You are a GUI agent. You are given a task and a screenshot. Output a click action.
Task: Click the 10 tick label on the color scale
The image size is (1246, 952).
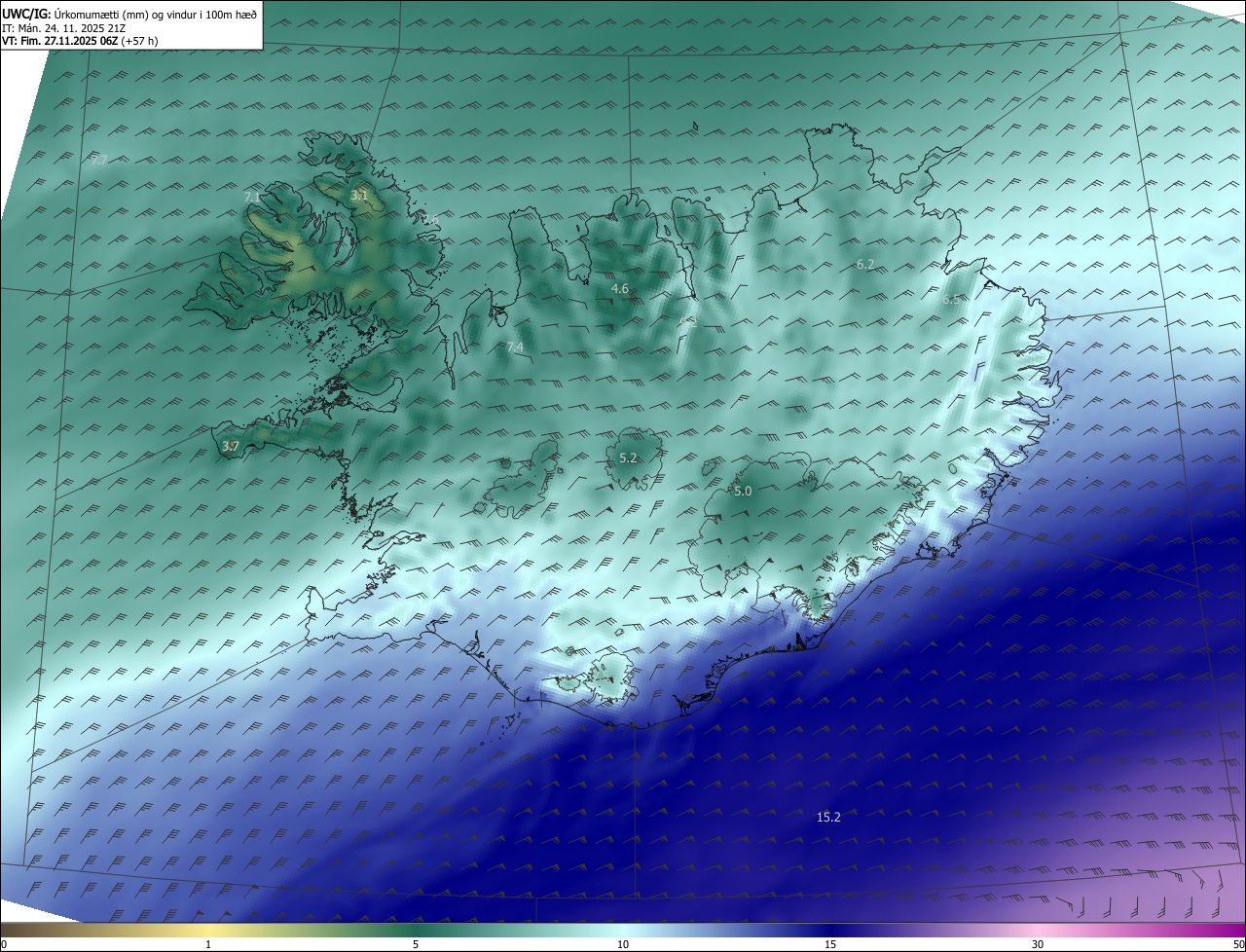623,944
